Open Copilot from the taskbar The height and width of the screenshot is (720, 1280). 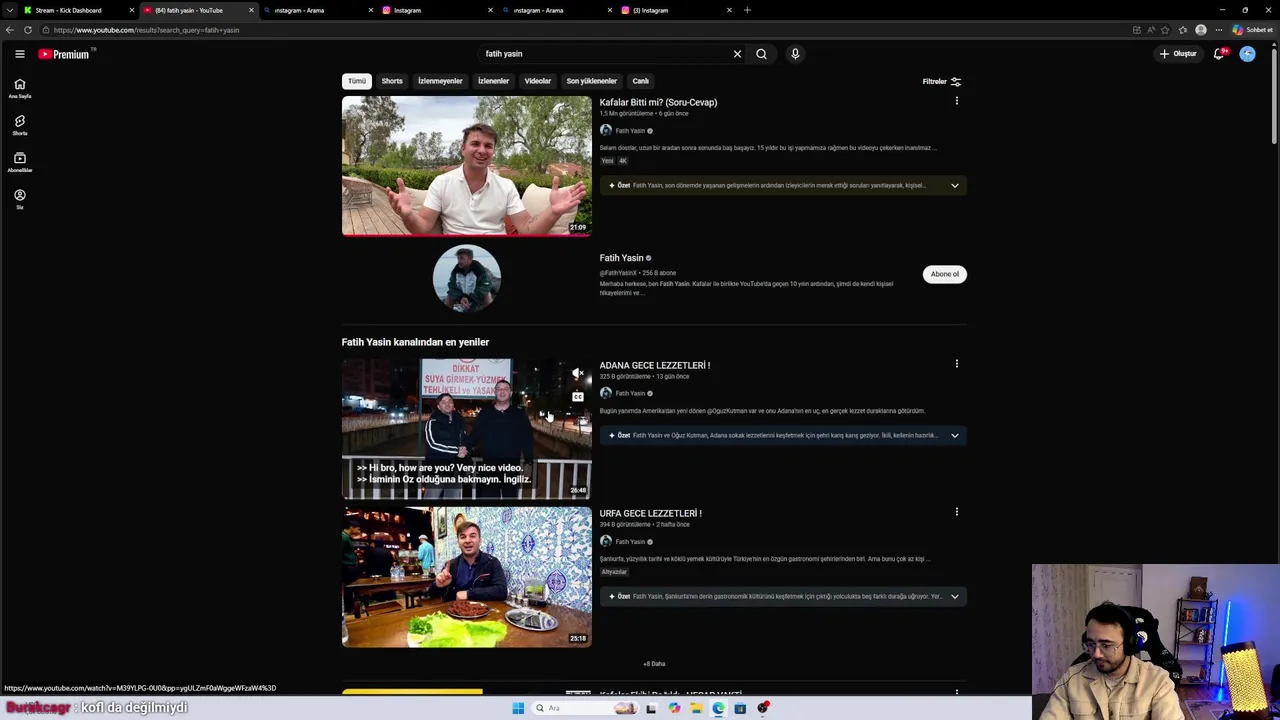tap(674, 708)
